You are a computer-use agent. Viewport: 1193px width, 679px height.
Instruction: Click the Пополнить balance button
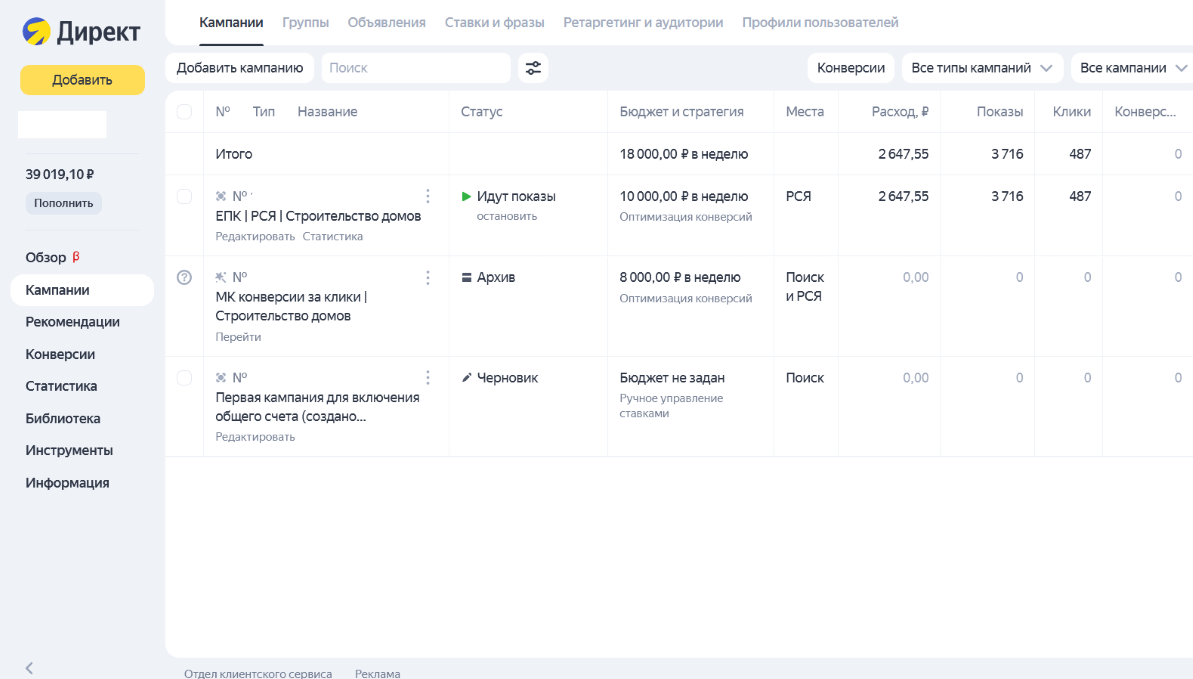click(64, 203)
